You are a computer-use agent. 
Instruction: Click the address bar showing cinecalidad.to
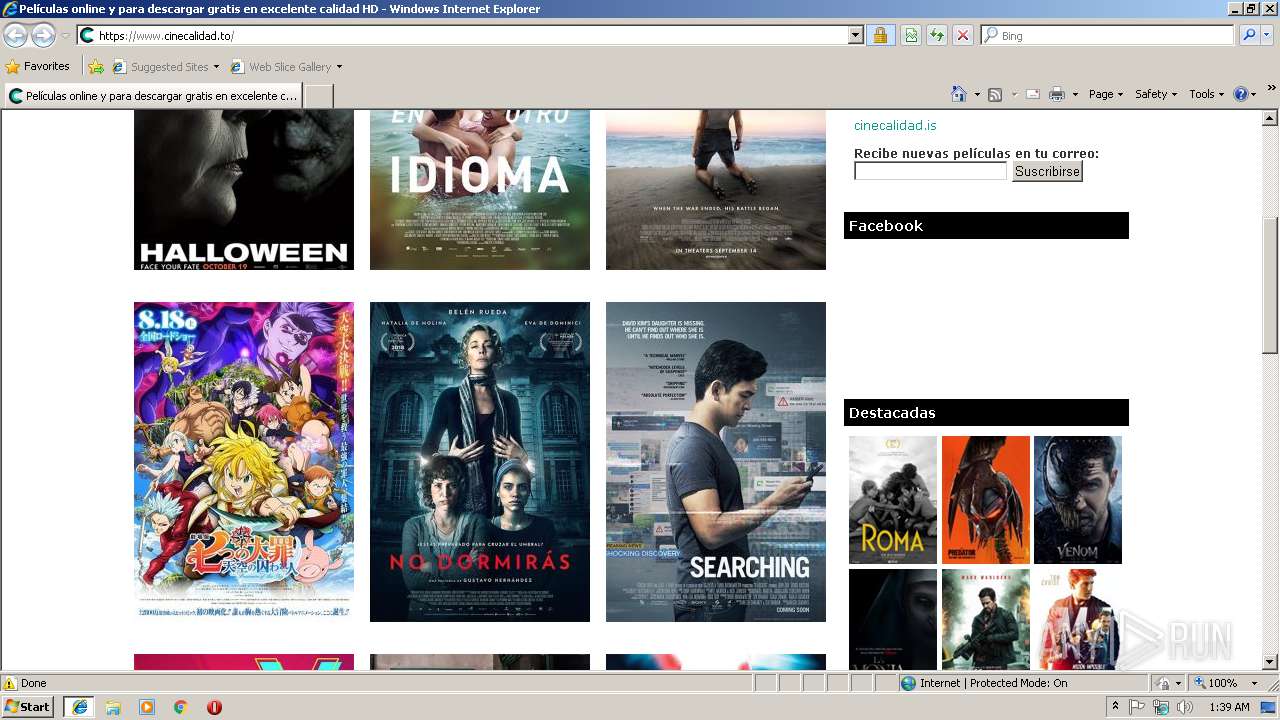462,35
